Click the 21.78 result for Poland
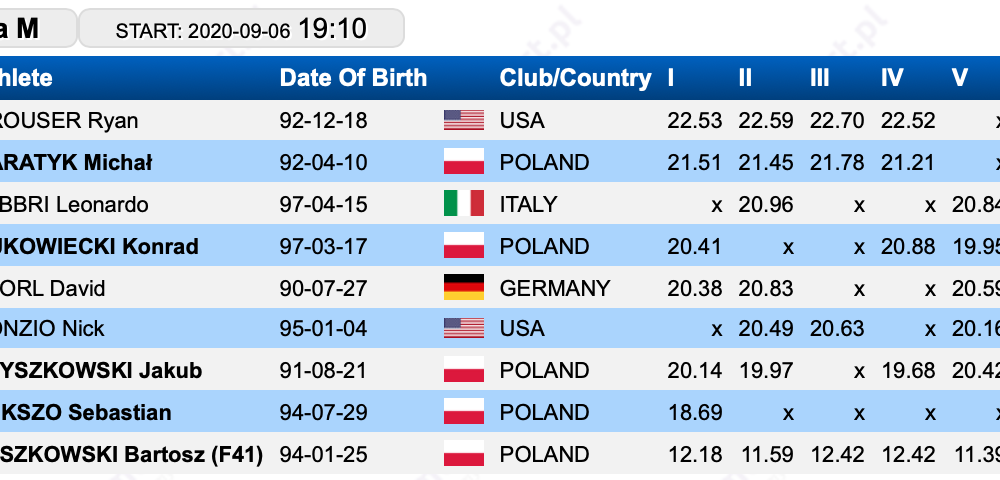1000x480 pixels. [x=837, y=163]
